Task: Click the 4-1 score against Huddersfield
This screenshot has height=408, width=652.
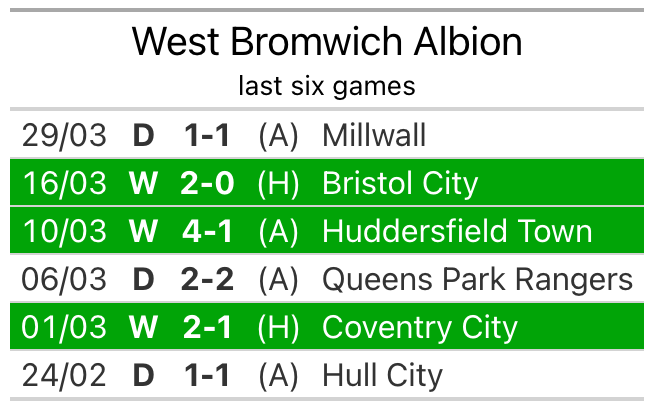Action: pyautogui.click(x=207, y=231)
